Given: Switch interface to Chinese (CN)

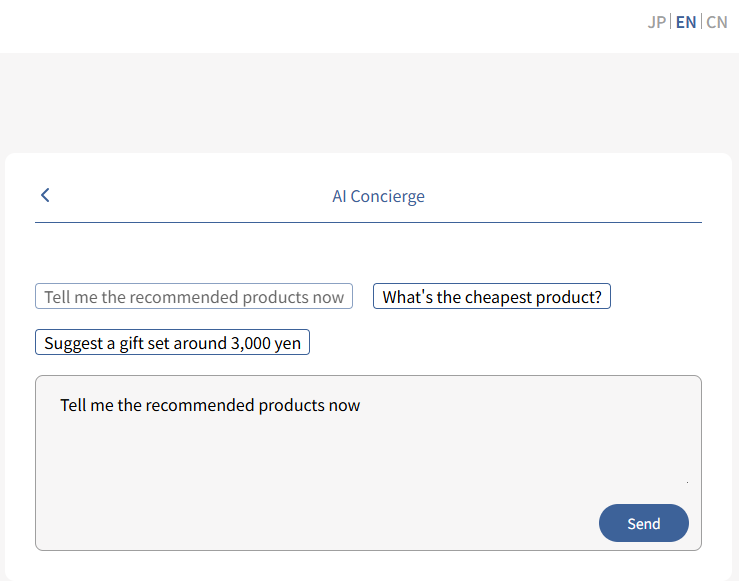Looking at the screenshot, I should 716,22.
